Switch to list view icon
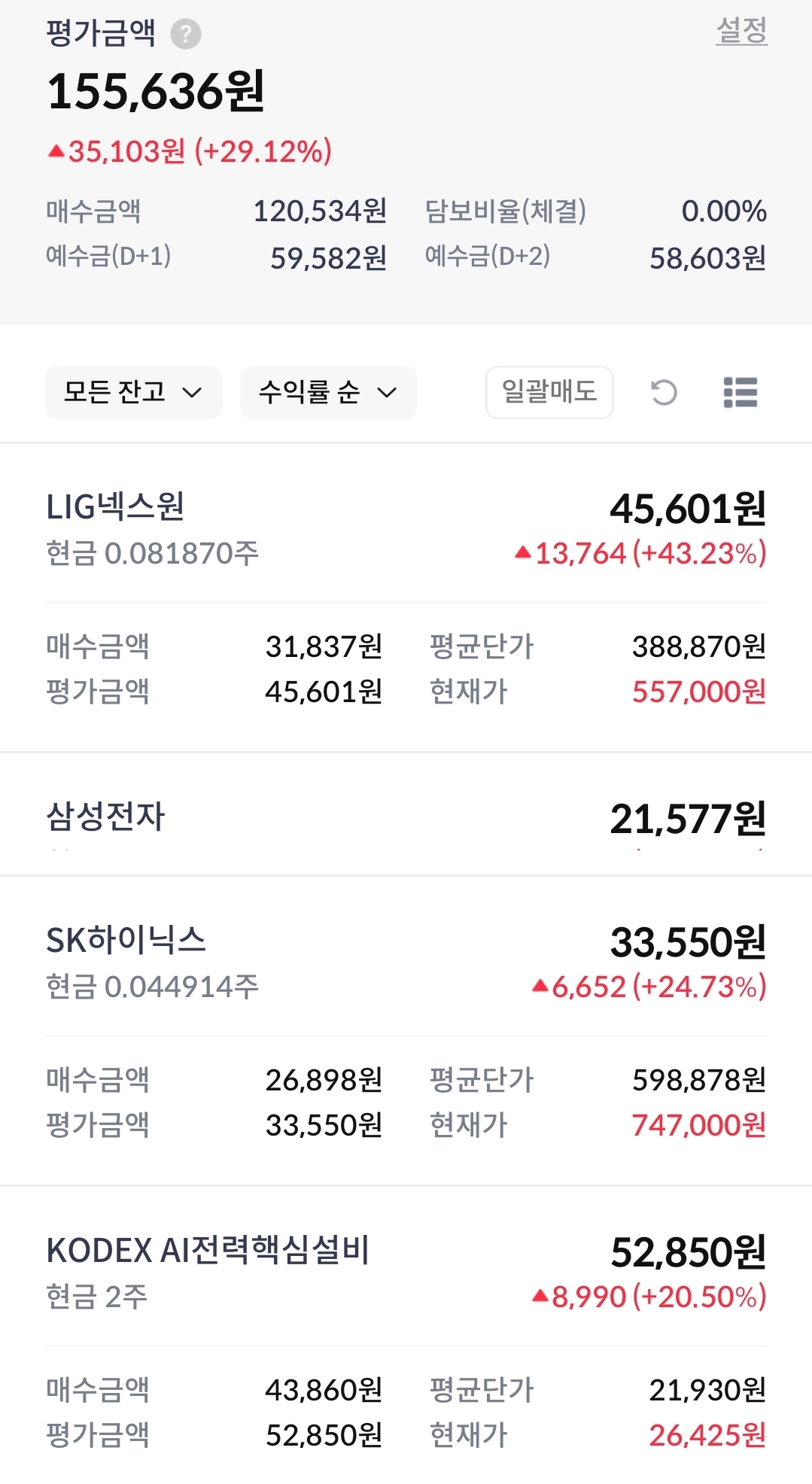Image resolution: width=812 pixels, height=1484 pixels. pyautogui.click(x=740, y=392)
